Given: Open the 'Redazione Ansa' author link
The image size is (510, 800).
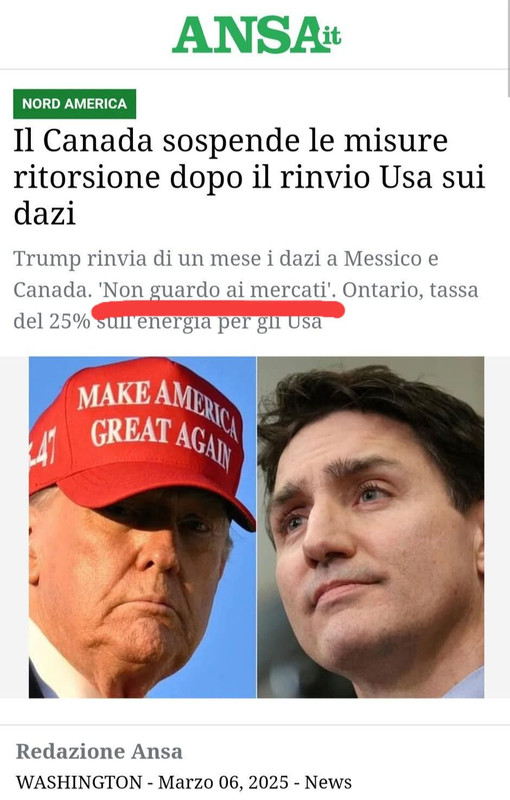Looking at the screenshot, I should tap(99, 751).
